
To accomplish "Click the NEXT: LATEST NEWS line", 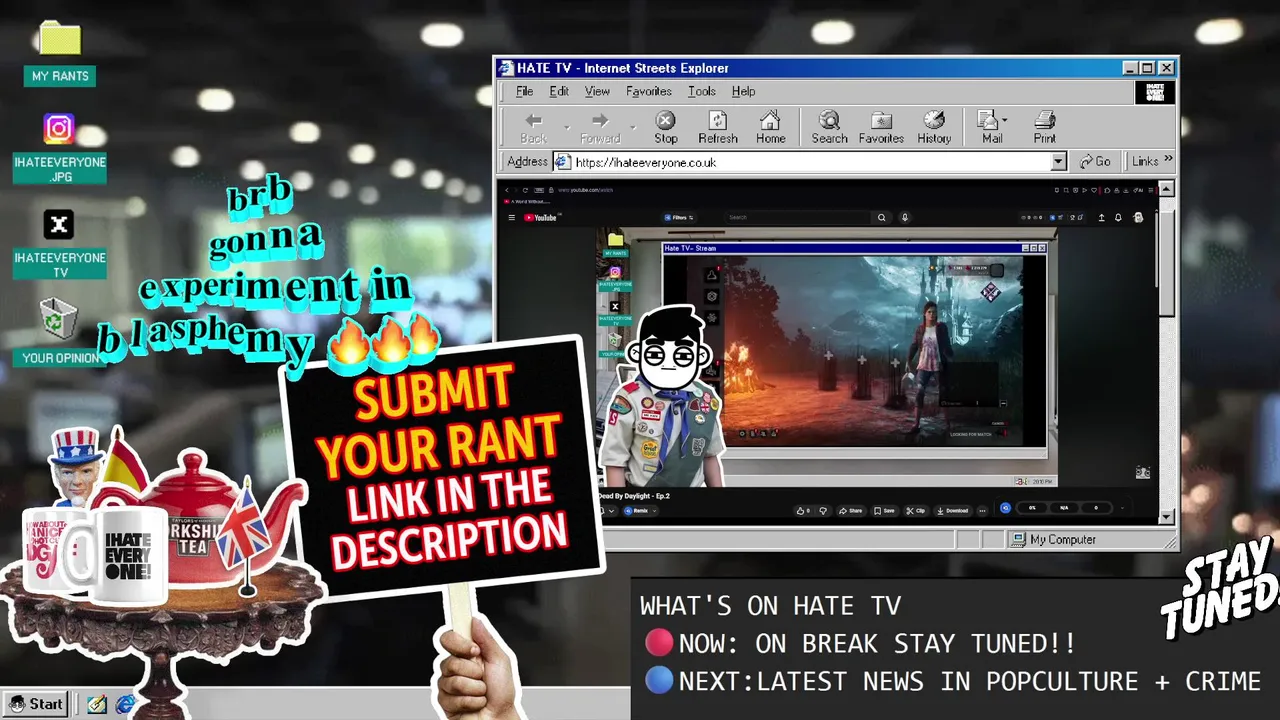I will coord(953,681).
